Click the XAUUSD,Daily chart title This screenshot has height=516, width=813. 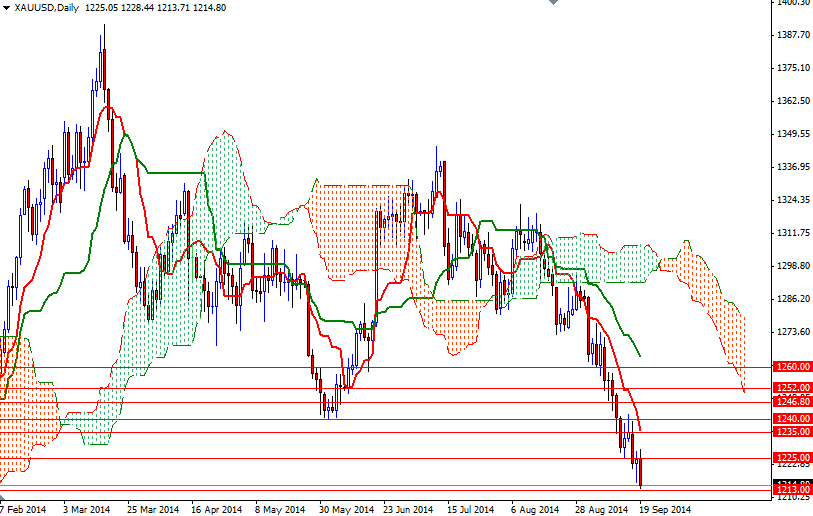coord(45,7)
